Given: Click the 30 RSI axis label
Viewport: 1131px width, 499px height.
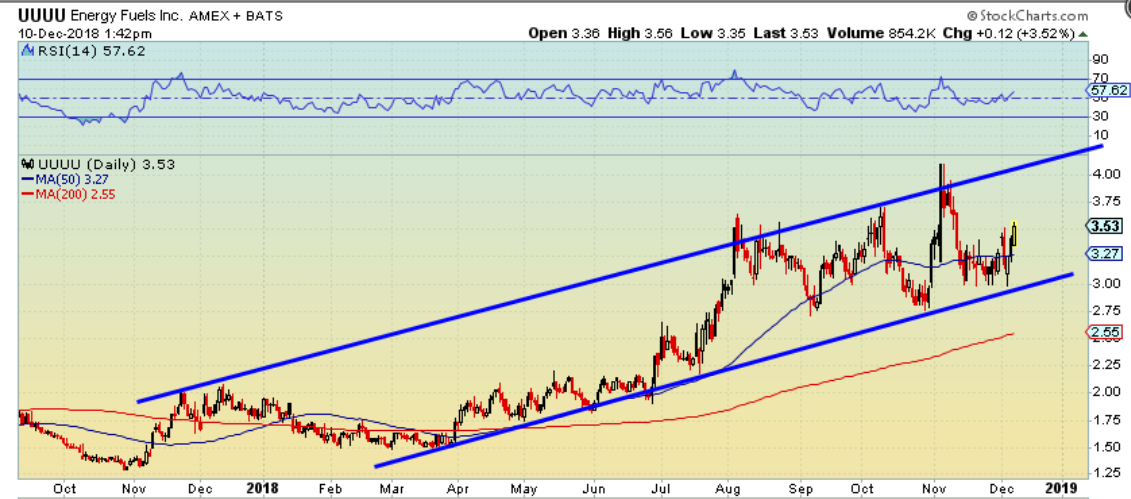Looking at the screenshot, I should point(1101,115).
